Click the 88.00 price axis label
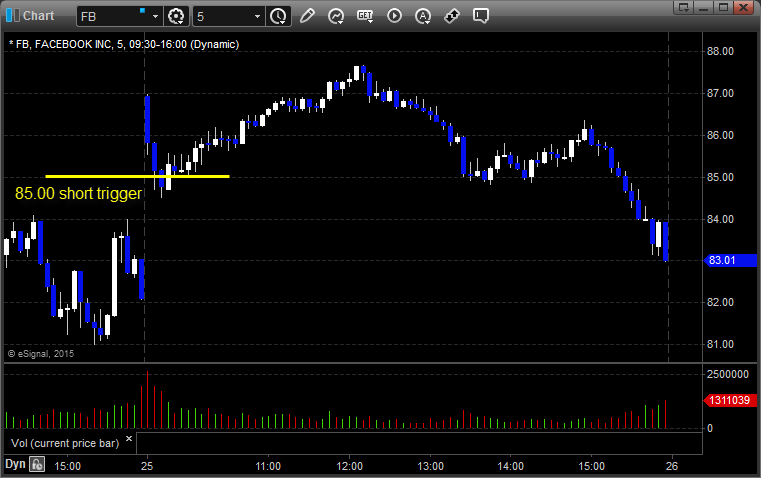761x478 pixels. [720, 51]
